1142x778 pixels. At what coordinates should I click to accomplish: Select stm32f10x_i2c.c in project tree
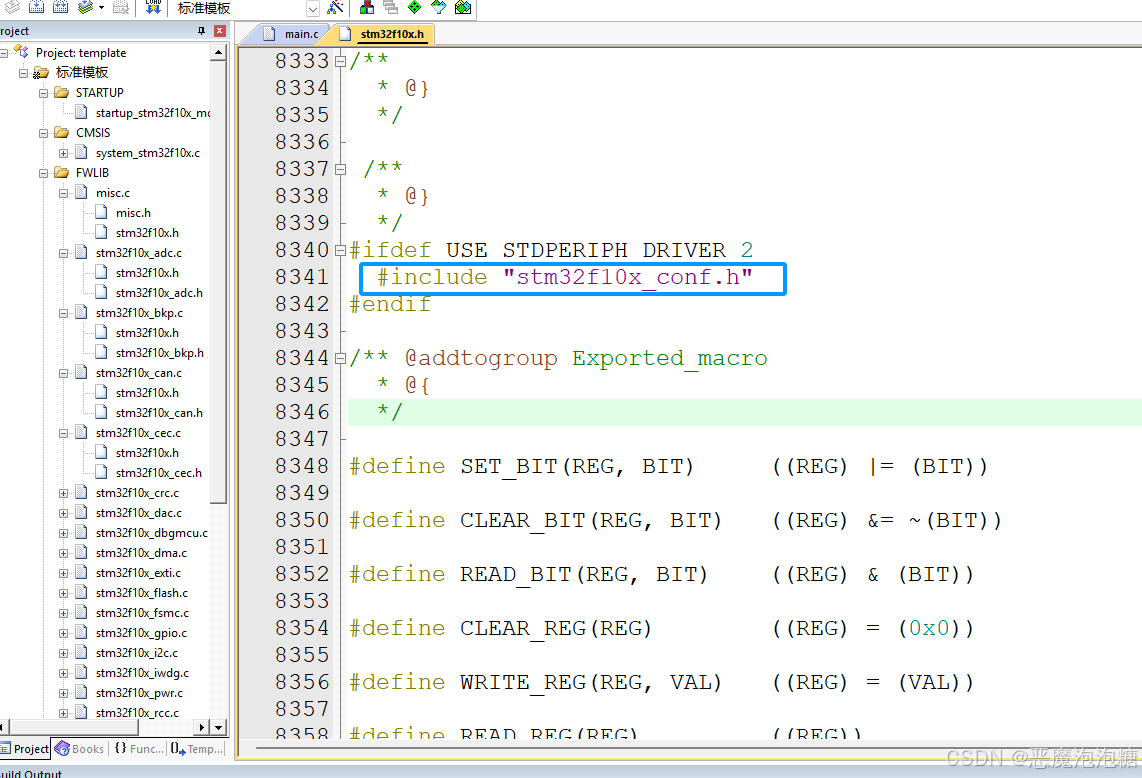coord(137,653)
